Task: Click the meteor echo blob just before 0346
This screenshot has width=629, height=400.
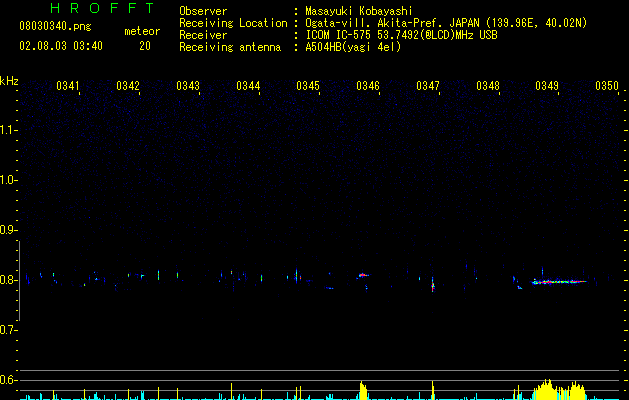Action: pos(363,275)
